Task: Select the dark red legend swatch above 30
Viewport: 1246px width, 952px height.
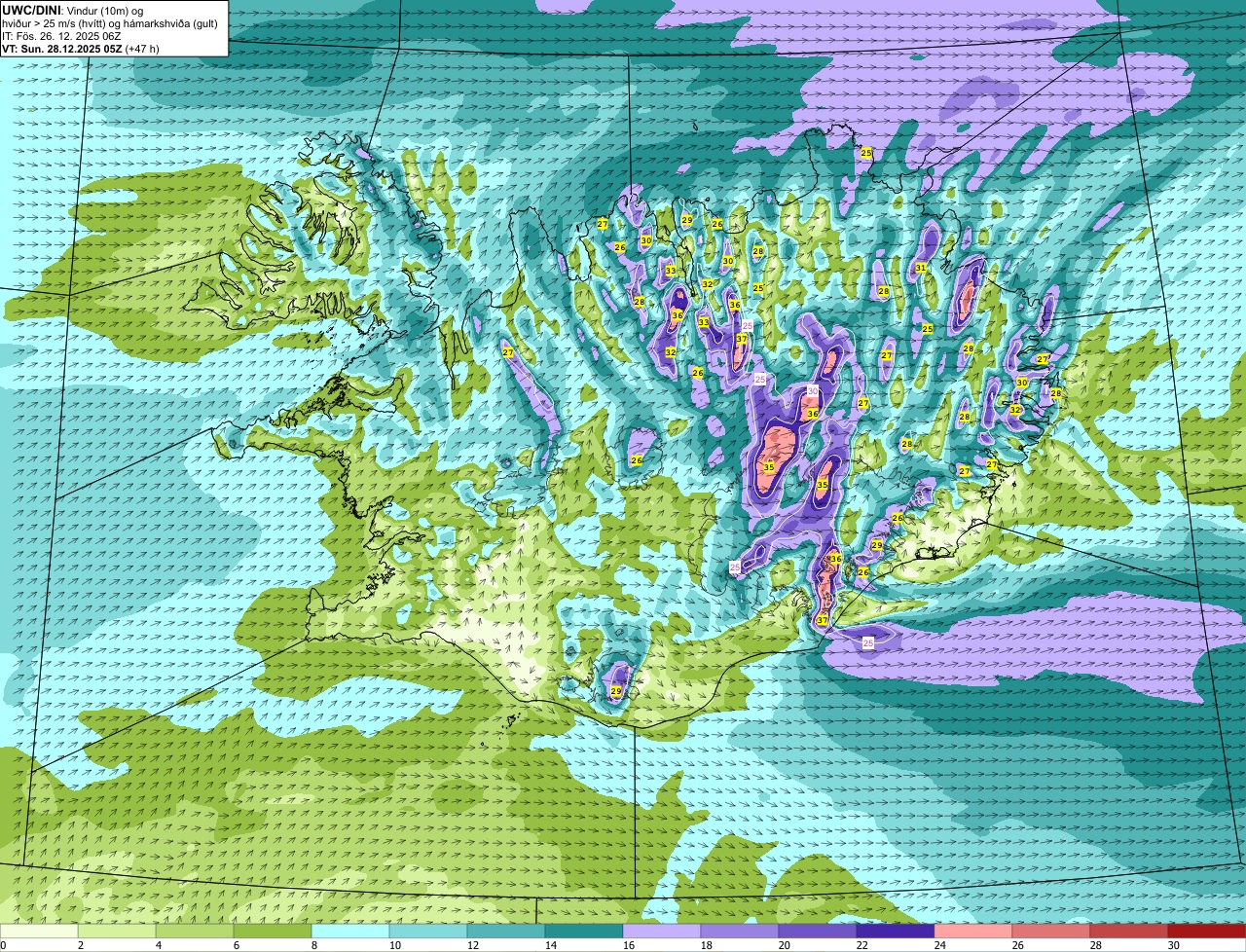Action: click(1207, 931)
